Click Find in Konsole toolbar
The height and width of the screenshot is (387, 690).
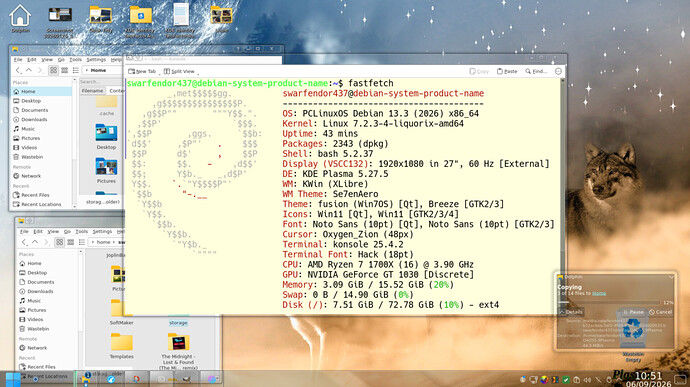(536, 71)
